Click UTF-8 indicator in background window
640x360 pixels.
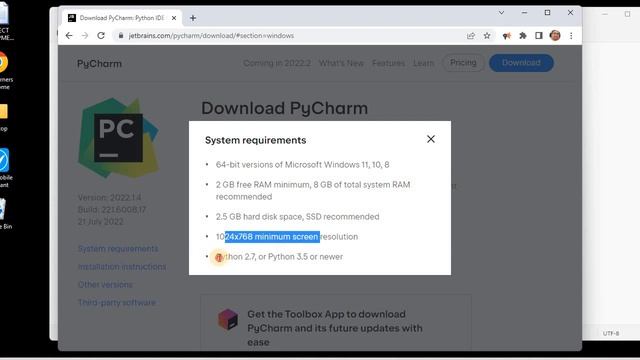[x=611, y=333]
